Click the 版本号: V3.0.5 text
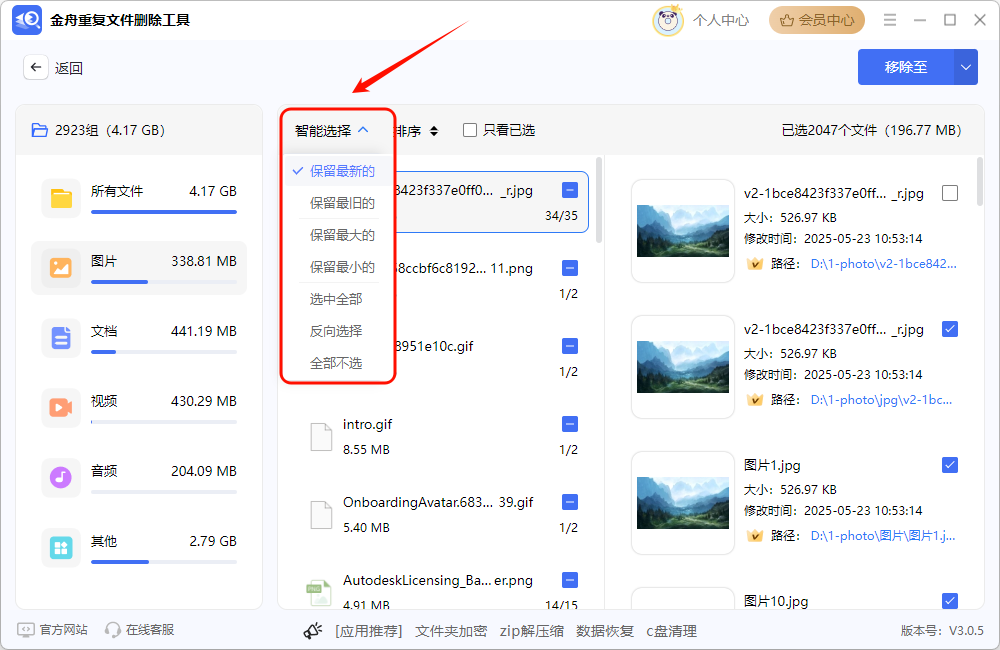 [942, 630]
